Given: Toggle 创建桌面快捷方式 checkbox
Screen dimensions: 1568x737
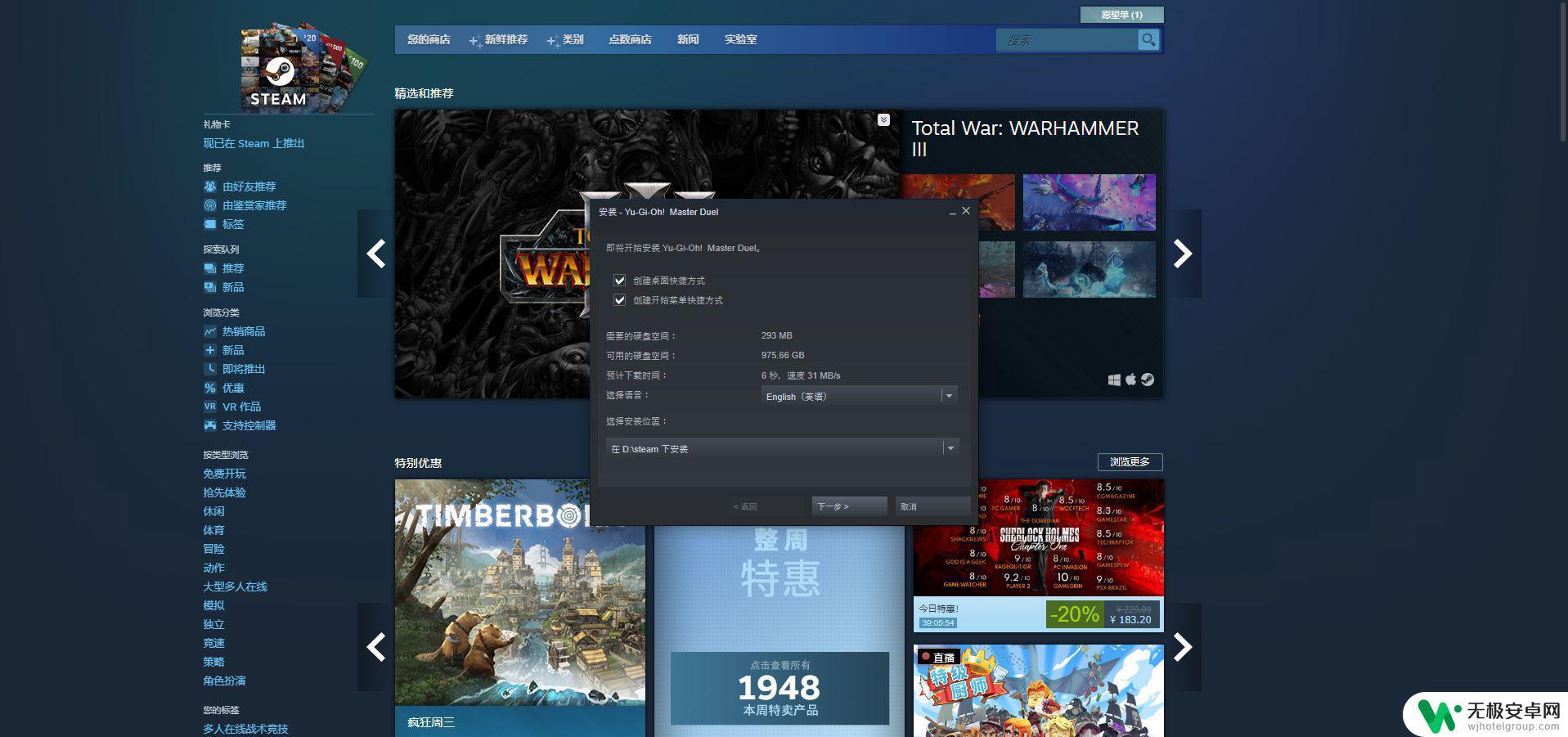Looking at the screenshot, I should [x=619, y=281].
